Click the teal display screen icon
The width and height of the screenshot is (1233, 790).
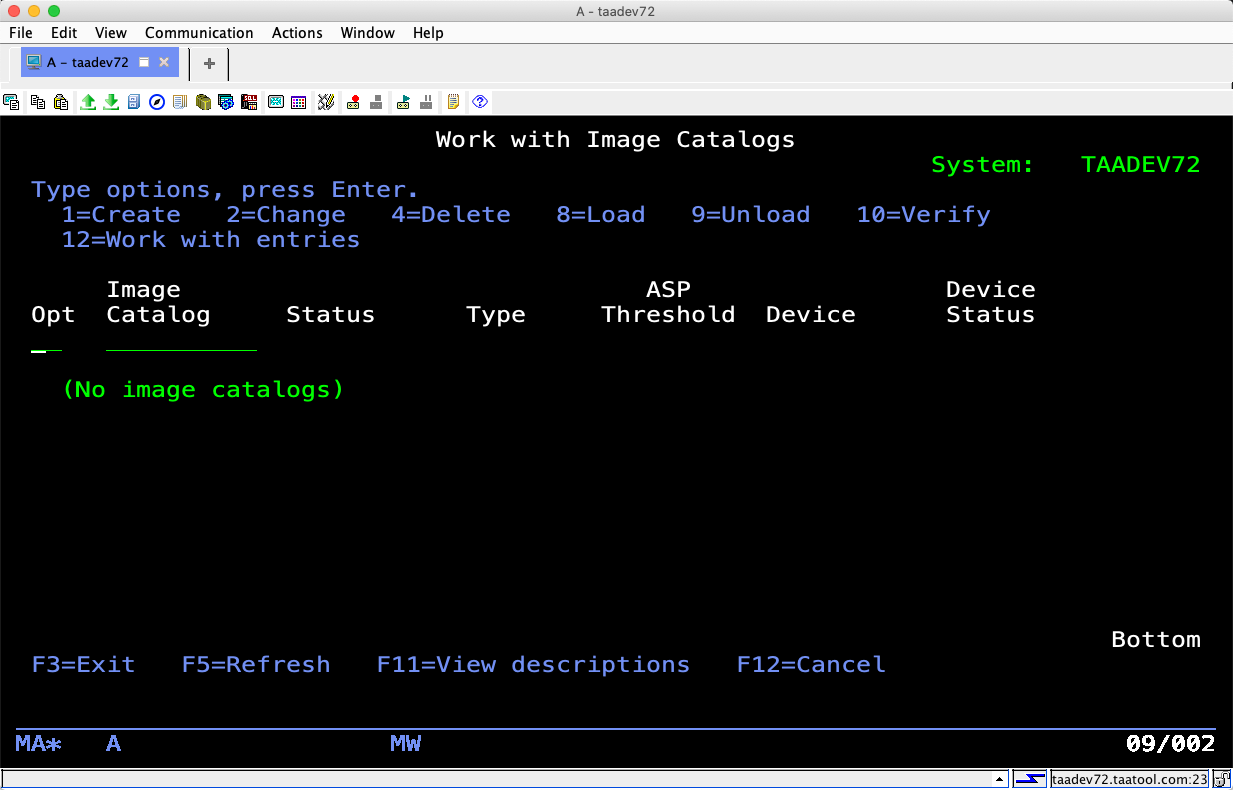point(275,102)
